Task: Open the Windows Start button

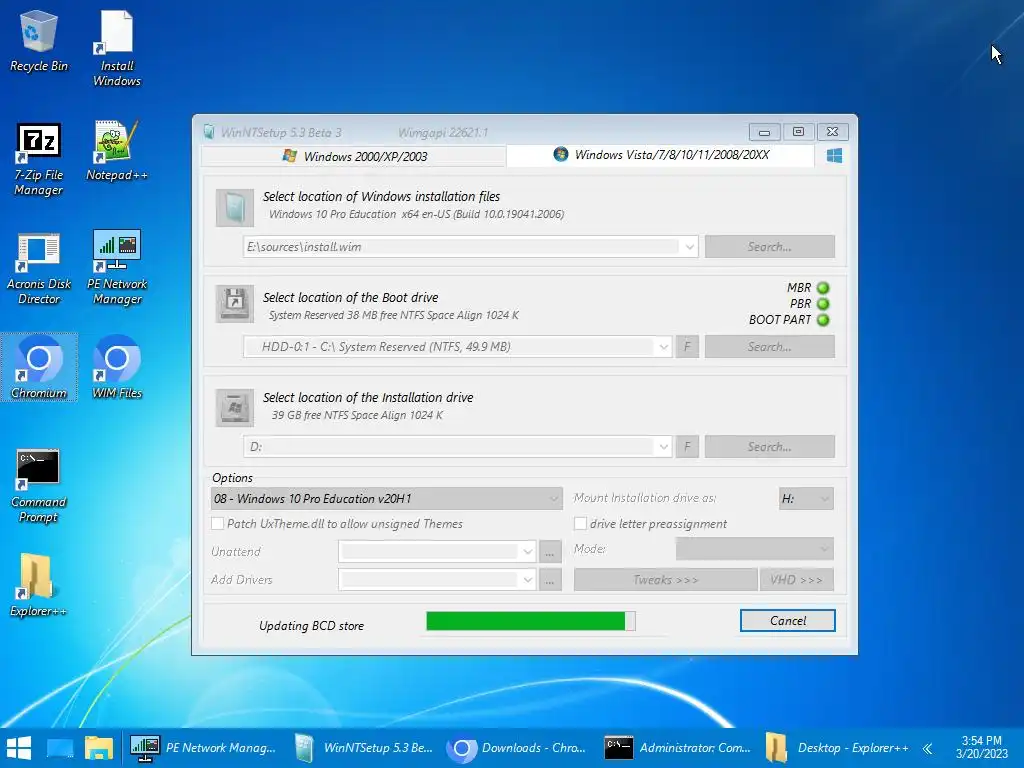Action: [x=19, y=748]
